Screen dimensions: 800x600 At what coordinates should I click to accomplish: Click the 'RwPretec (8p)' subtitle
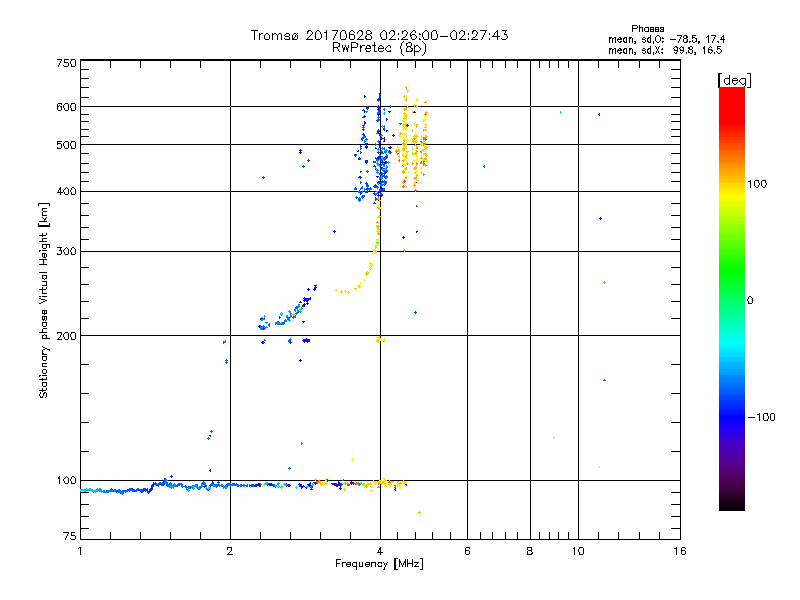pos(379,48)
